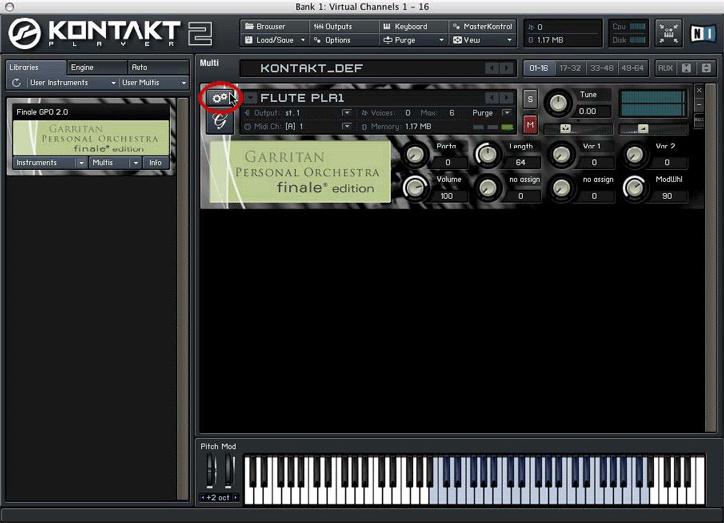This screenshot has height=523, width=724.
Task: Click the minimized view icon in header
Action: [669, 32]
